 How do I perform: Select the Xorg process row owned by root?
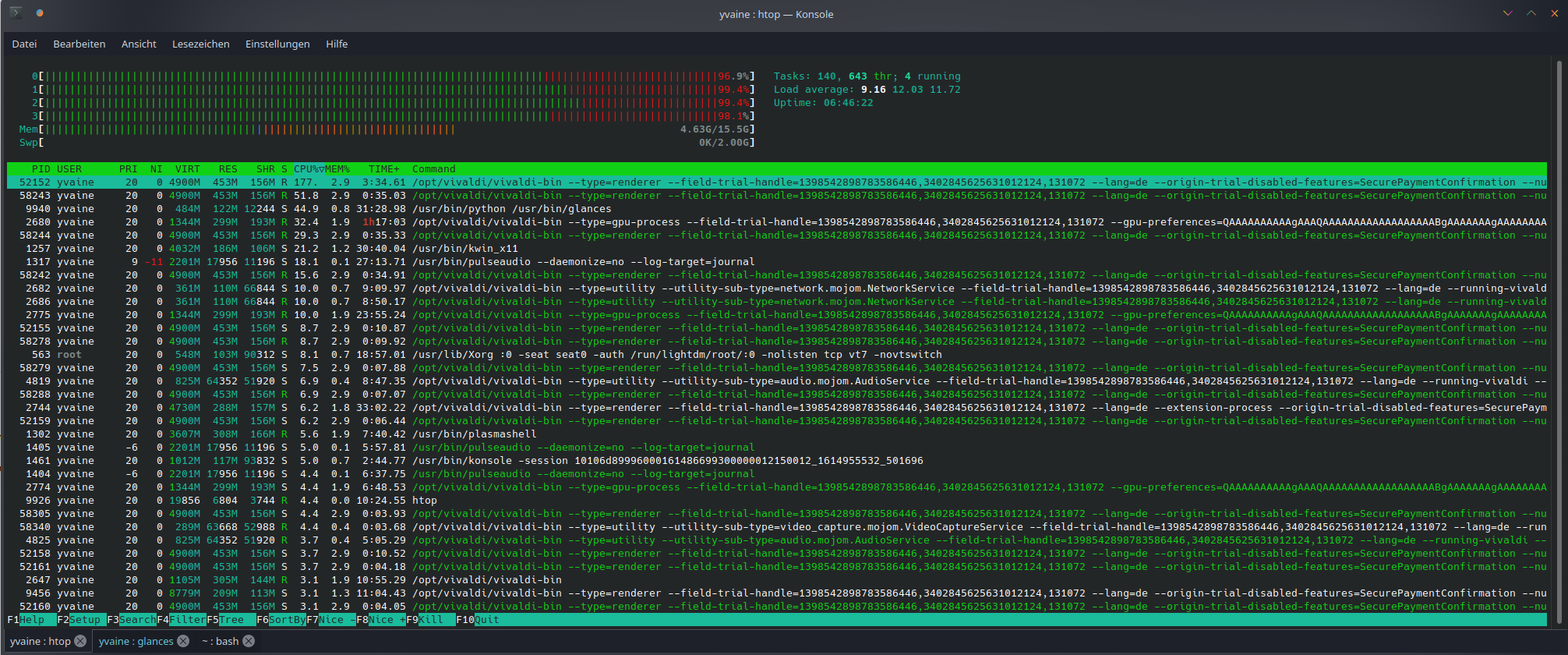coord(777,355)
